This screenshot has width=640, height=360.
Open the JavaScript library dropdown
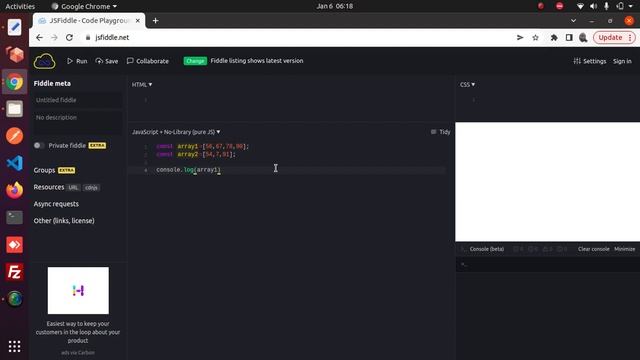pyautogui.click(x=176, y=132)
